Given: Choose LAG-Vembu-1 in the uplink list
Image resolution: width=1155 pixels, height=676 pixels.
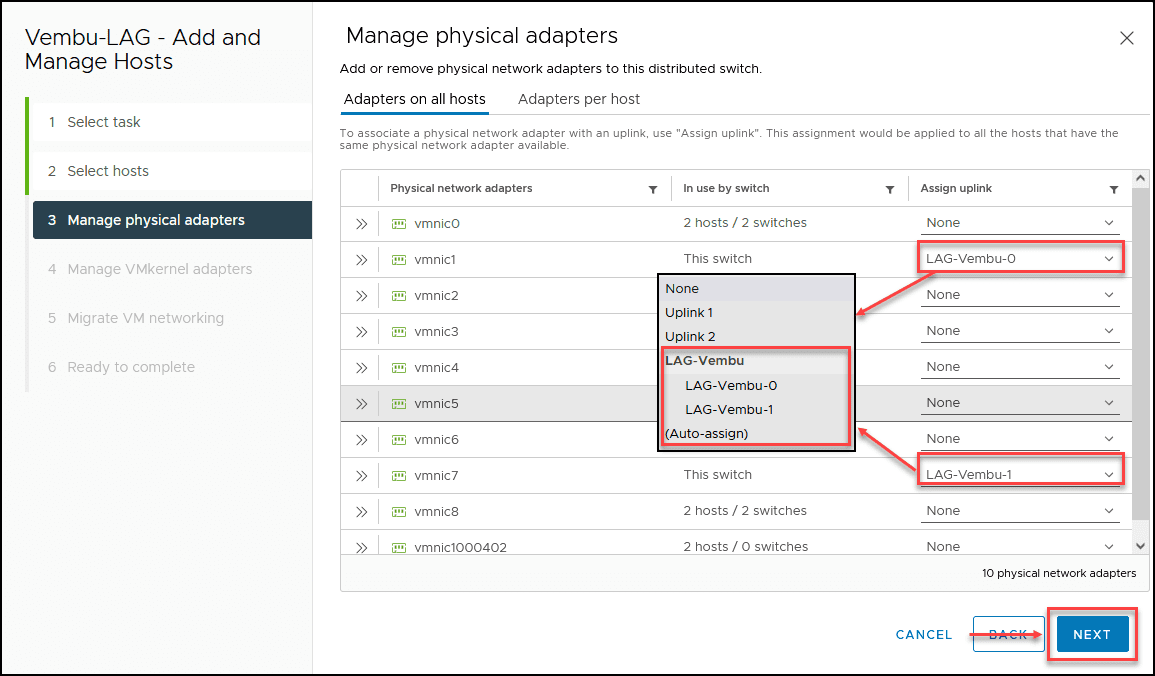Looking at the screenshot, I should tap(756, 409).
